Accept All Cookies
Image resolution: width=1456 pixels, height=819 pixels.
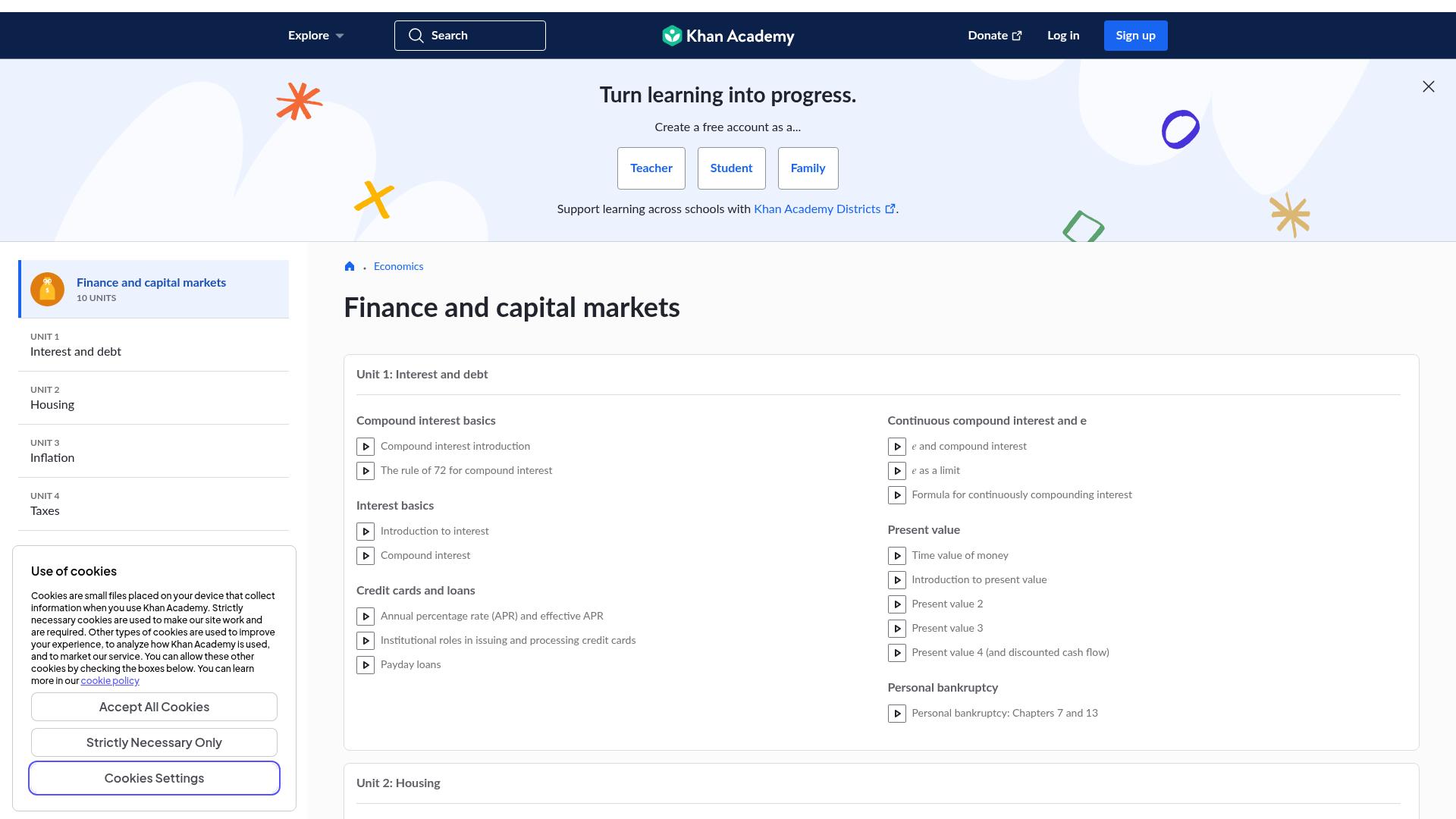click(x=154, y=707)
